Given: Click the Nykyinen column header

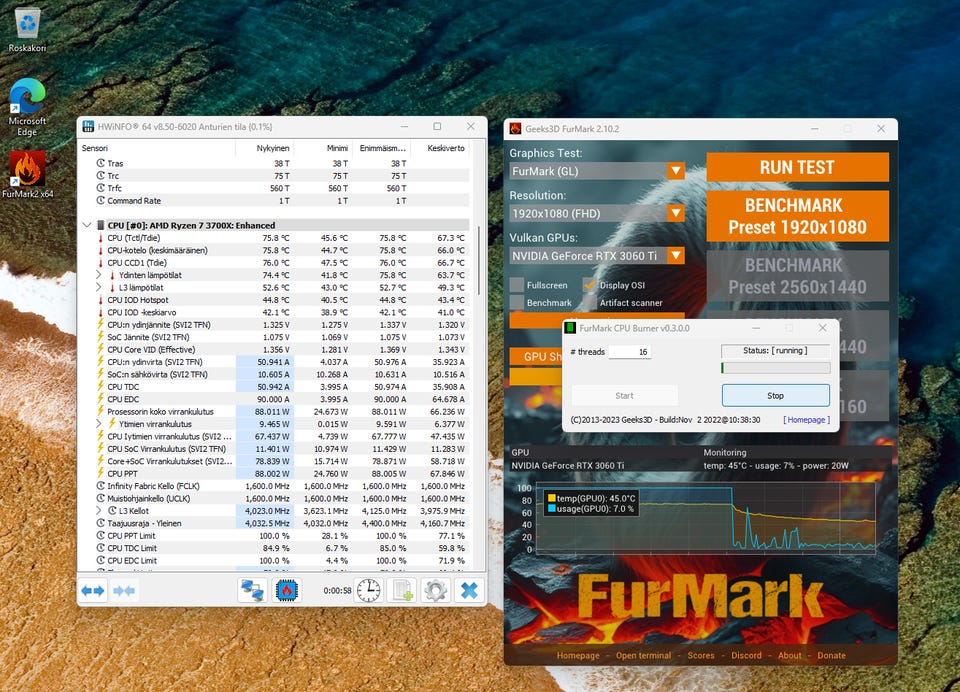Looking at the screenshot, I should (273, 148).
